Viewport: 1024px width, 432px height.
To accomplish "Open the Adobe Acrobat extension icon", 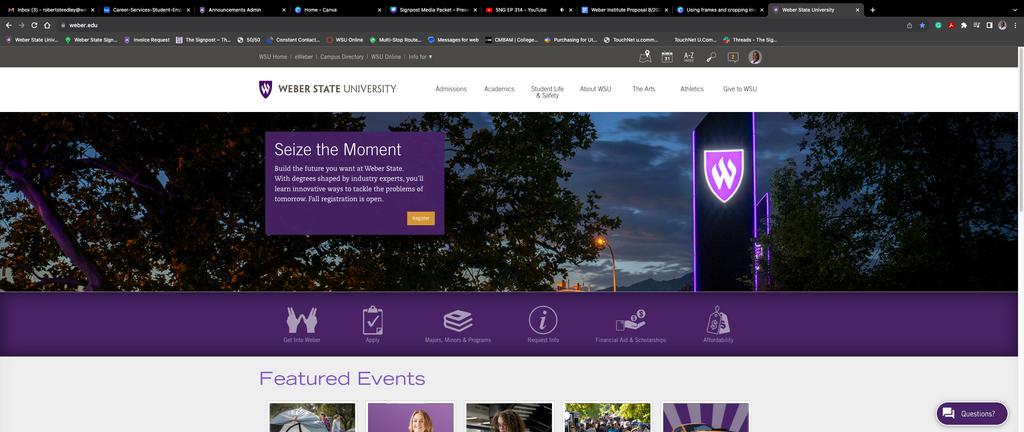I will [x=951, y=25].
